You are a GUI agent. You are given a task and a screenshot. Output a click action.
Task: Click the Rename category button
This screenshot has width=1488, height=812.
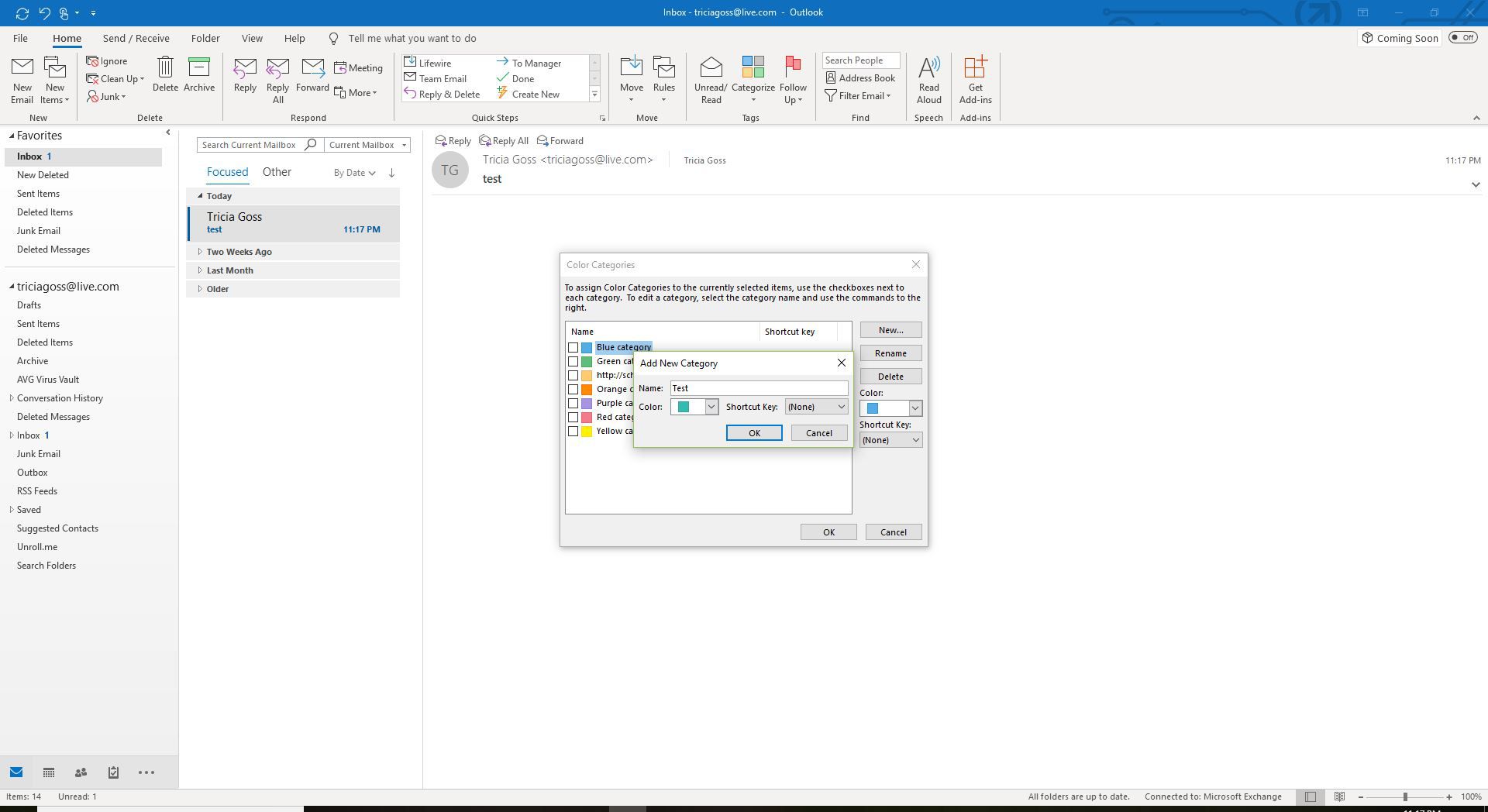click(x=890, y=353)
